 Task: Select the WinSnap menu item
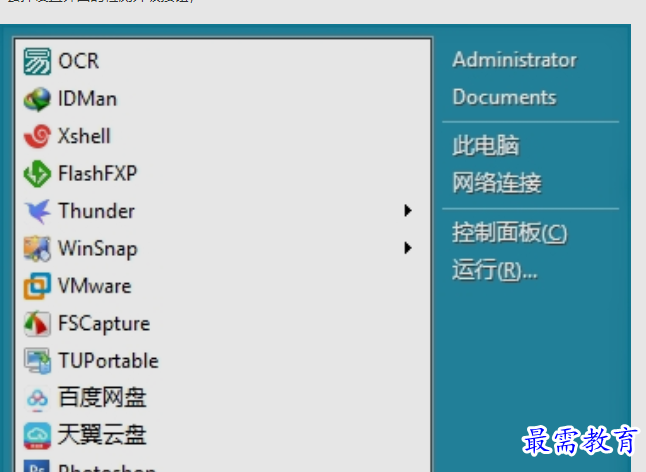click(223, 248)
